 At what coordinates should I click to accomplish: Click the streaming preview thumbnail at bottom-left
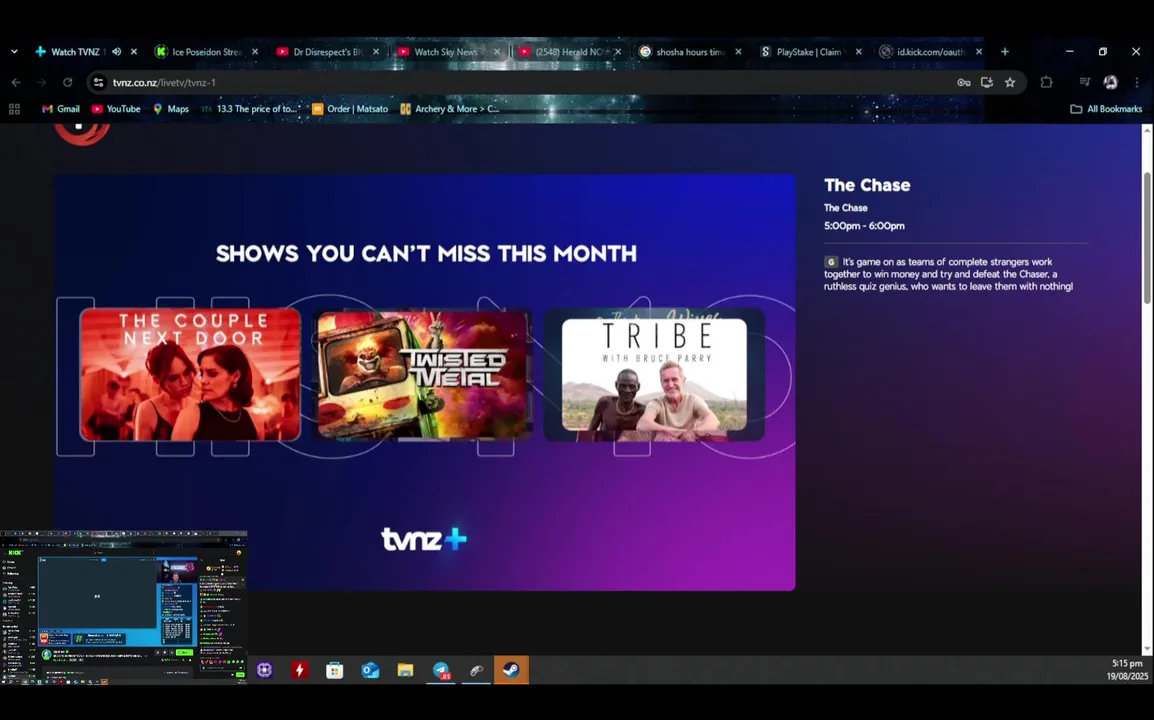click(x=124, y=607)
